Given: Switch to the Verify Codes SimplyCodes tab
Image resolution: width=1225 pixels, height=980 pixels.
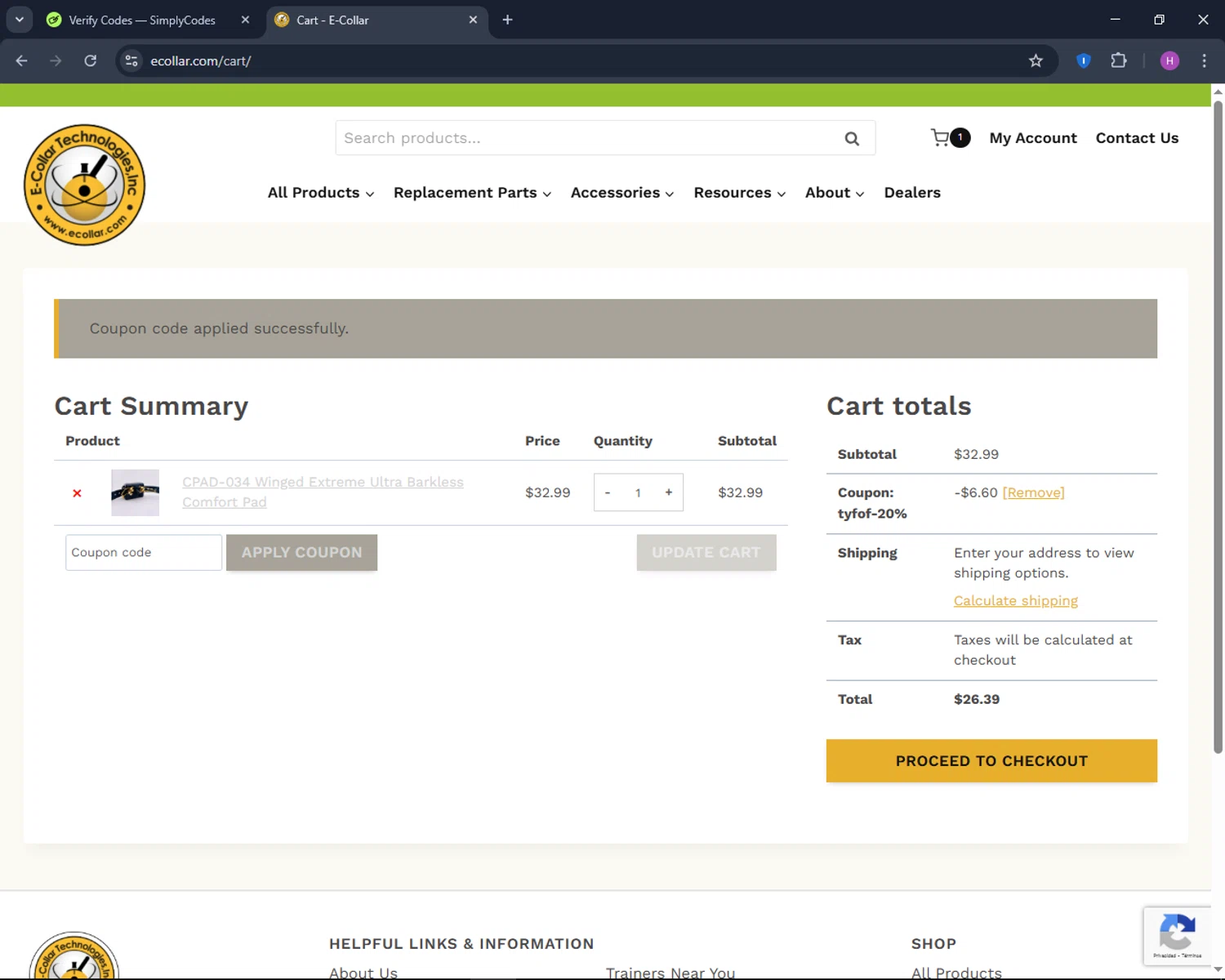Looking at the screenshot, I should [x=142, y=20].
